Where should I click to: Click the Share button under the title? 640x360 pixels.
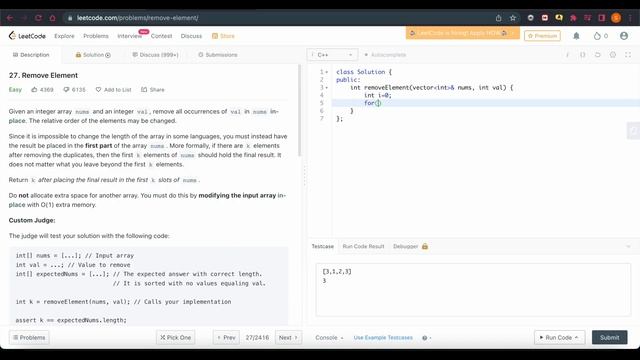coord(153,89)
